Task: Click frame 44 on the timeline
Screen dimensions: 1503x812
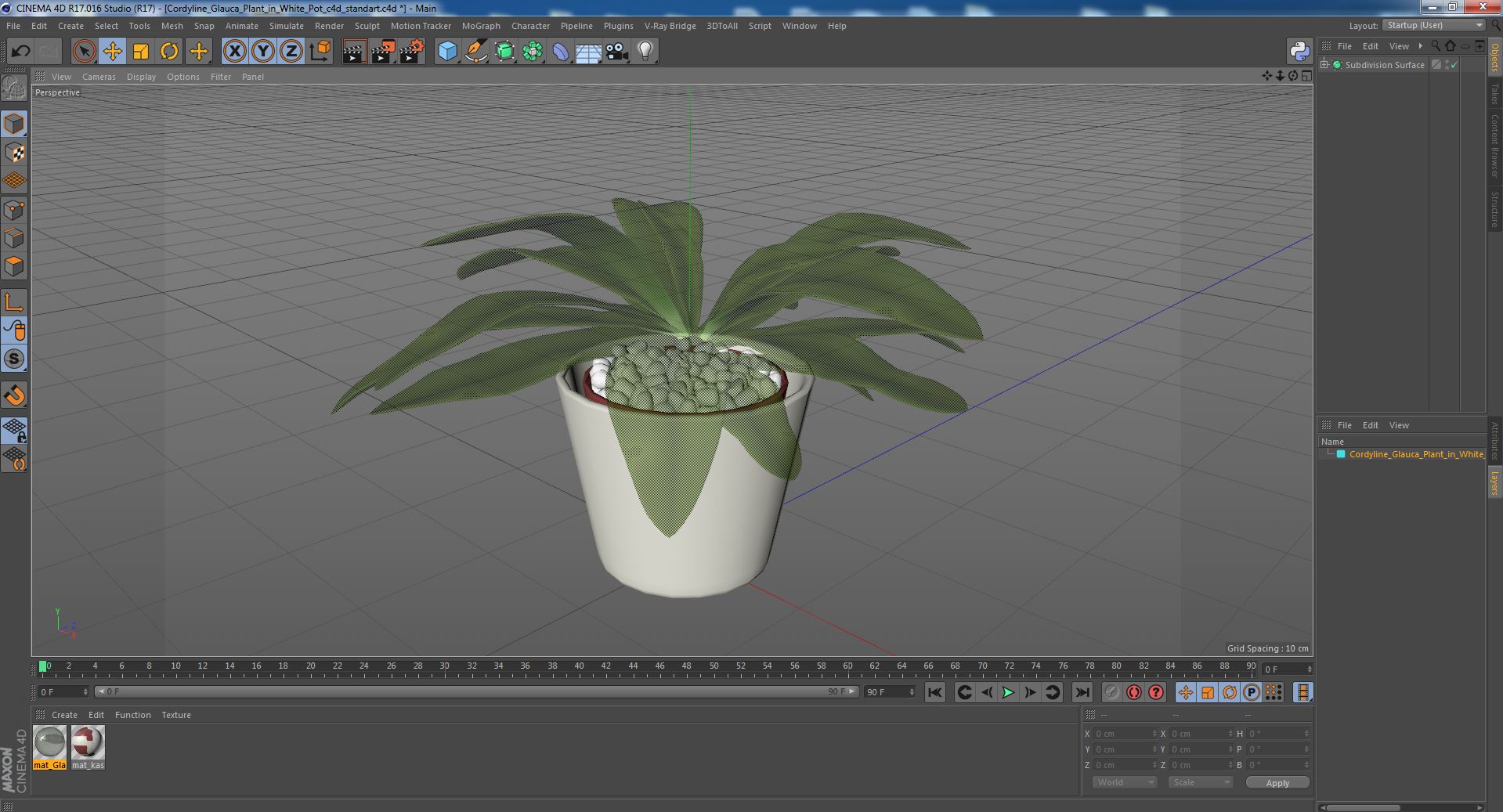Action: (x=633, y=666)
